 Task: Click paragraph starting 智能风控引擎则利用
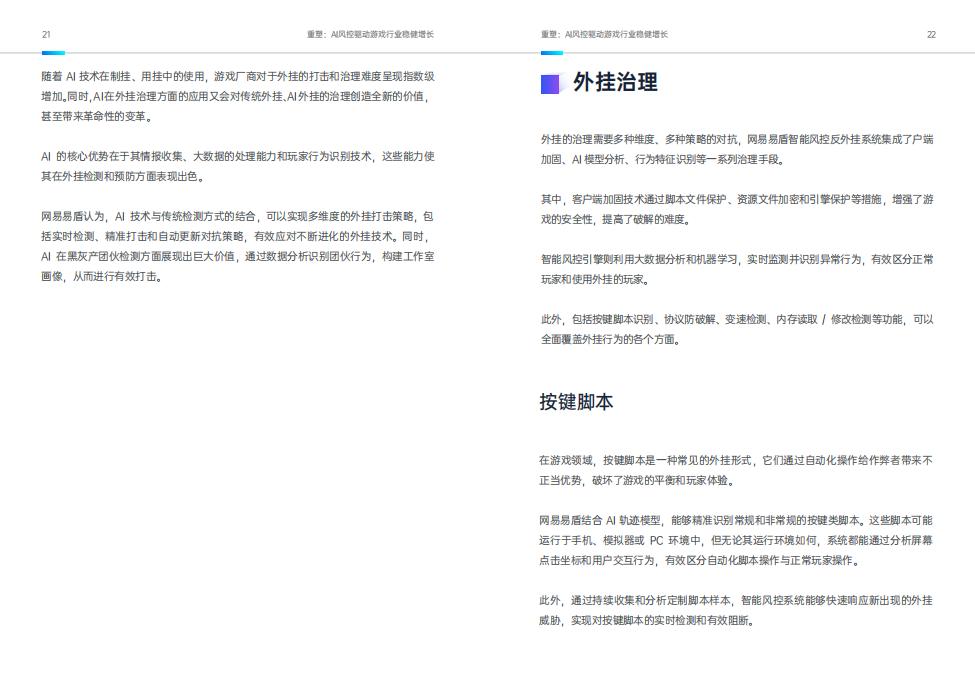[737, 269]
